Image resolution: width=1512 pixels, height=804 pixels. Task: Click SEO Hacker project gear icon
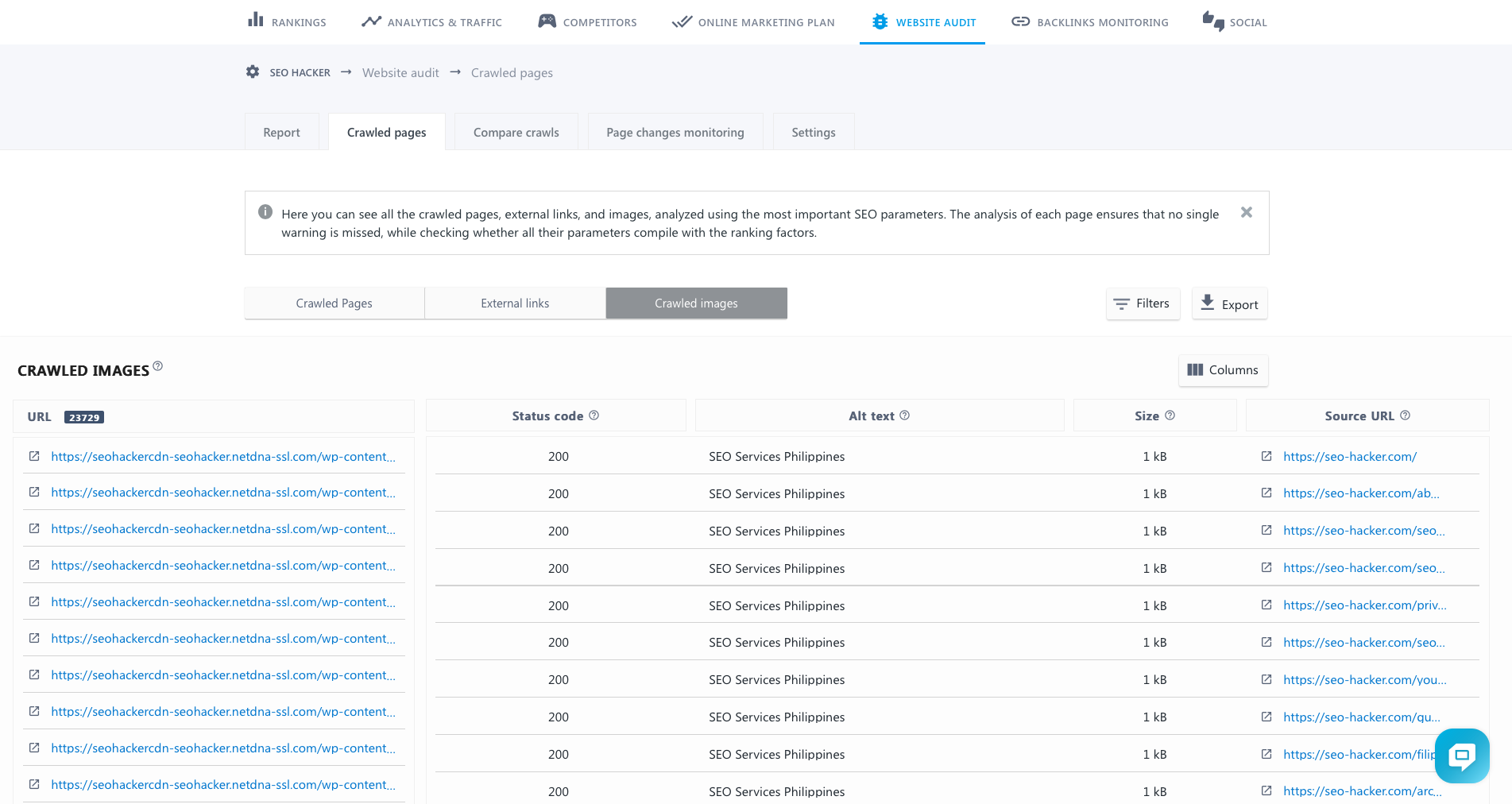coord(253,72)
